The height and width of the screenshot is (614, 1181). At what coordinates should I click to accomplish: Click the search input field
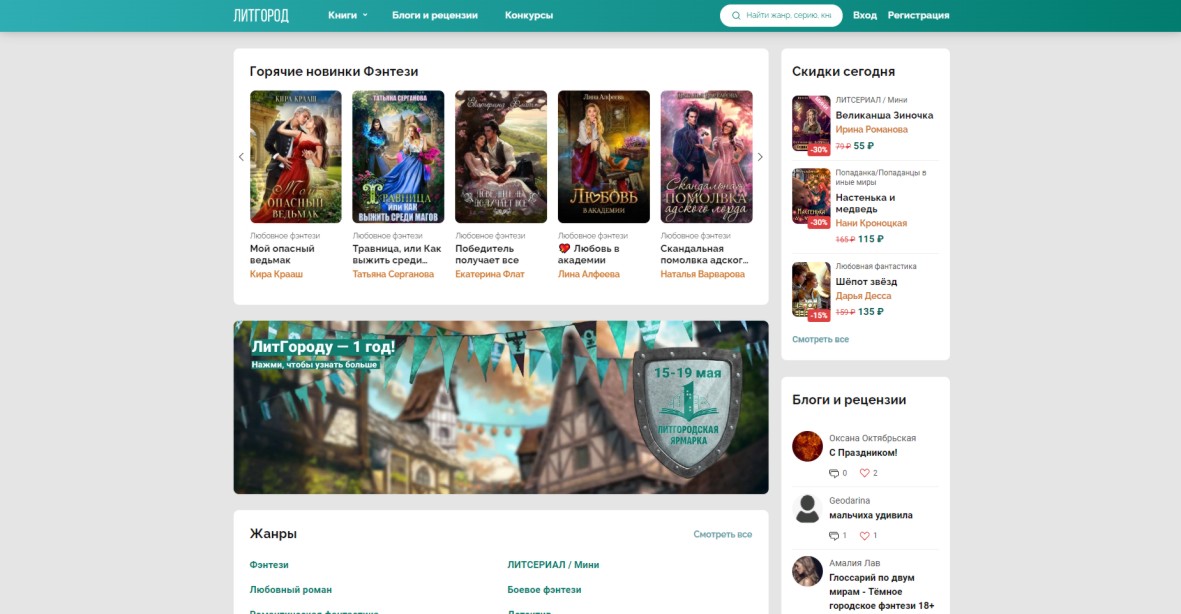(x=789, y=16)
